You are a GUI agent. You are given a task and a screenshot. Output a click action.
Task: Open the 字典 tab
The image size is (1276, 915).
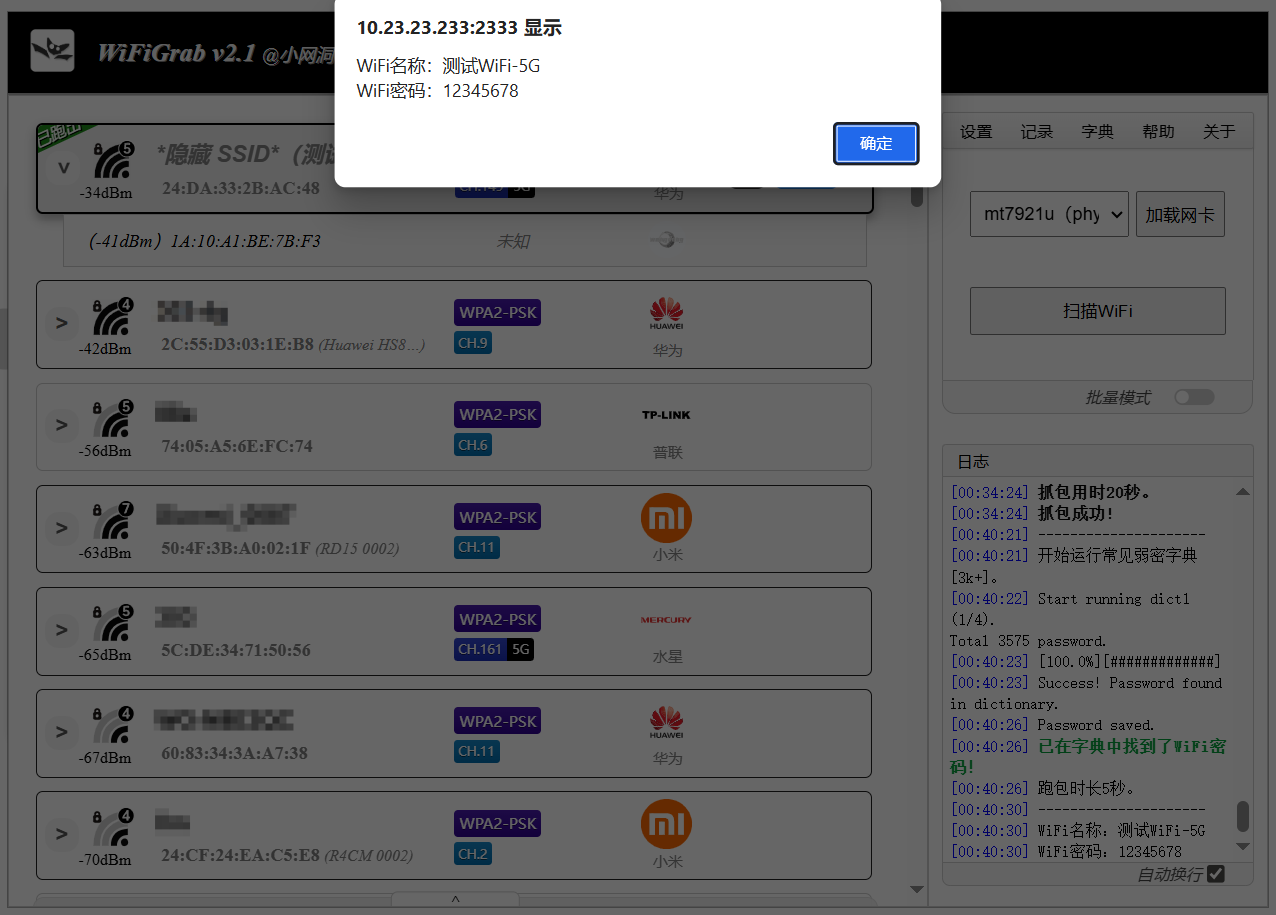tap(1097, 132)
